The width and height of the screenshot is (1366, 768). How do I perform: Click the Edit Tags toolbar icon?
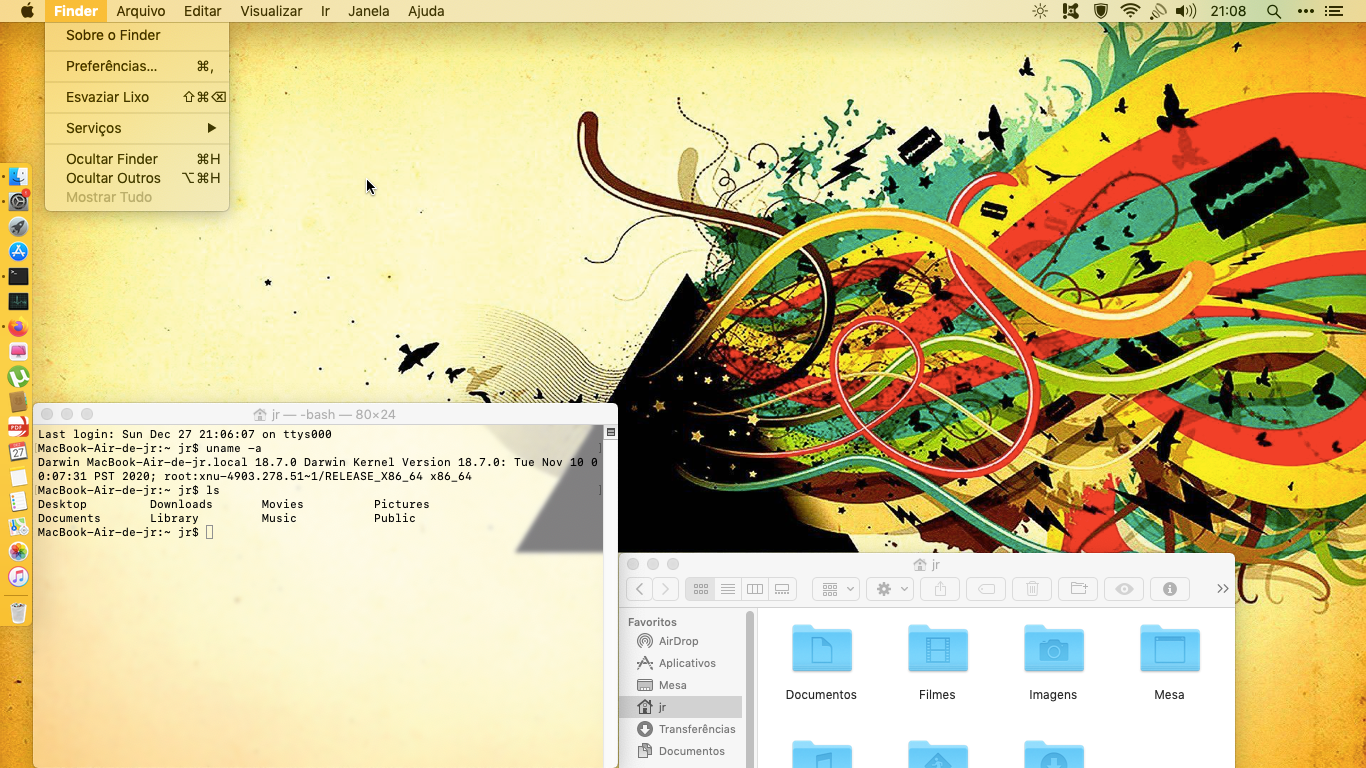click(986, 589)
